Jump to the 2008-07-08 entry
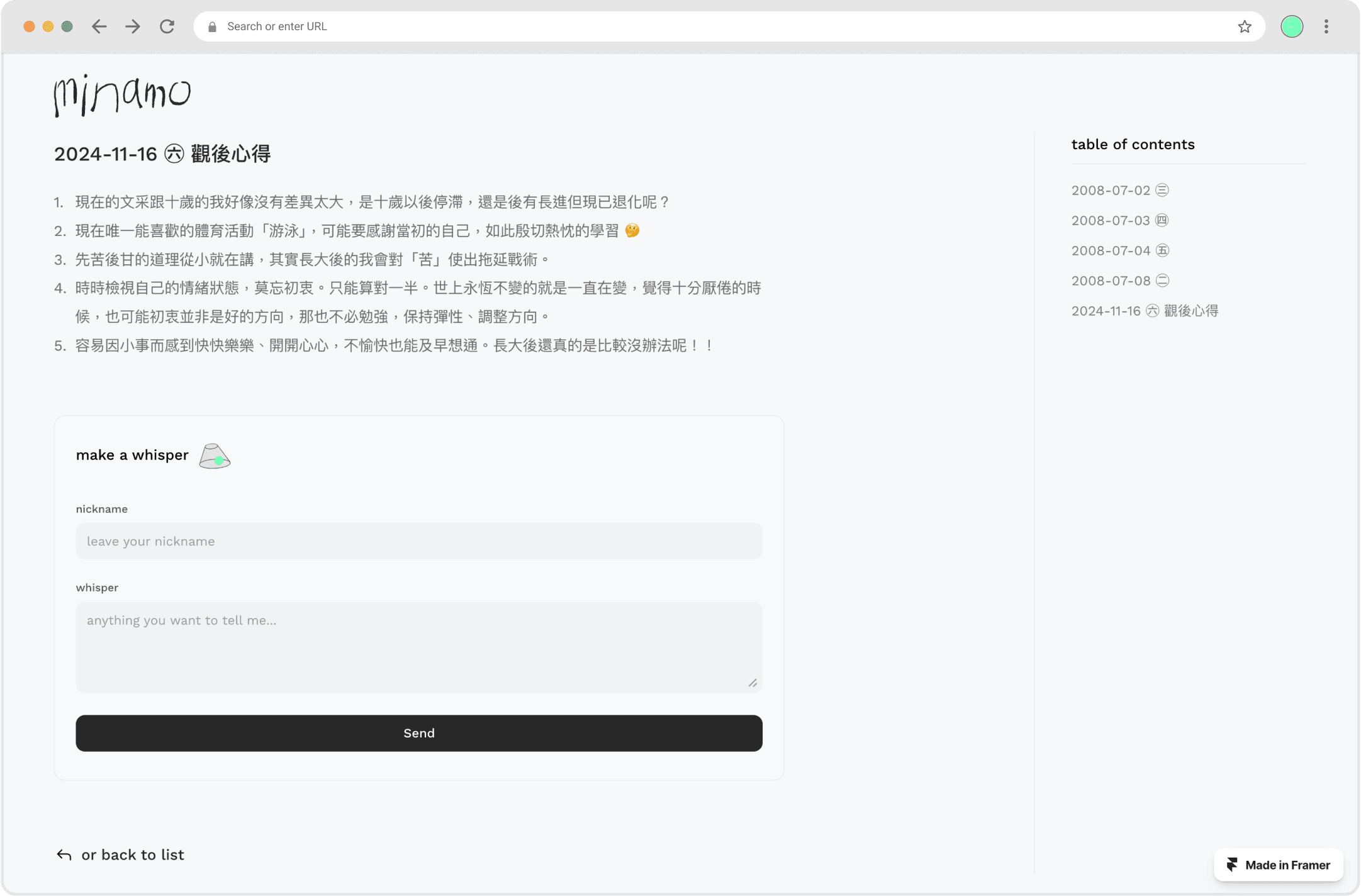This screenshot has width=1361, height=896. point(1119,281)
